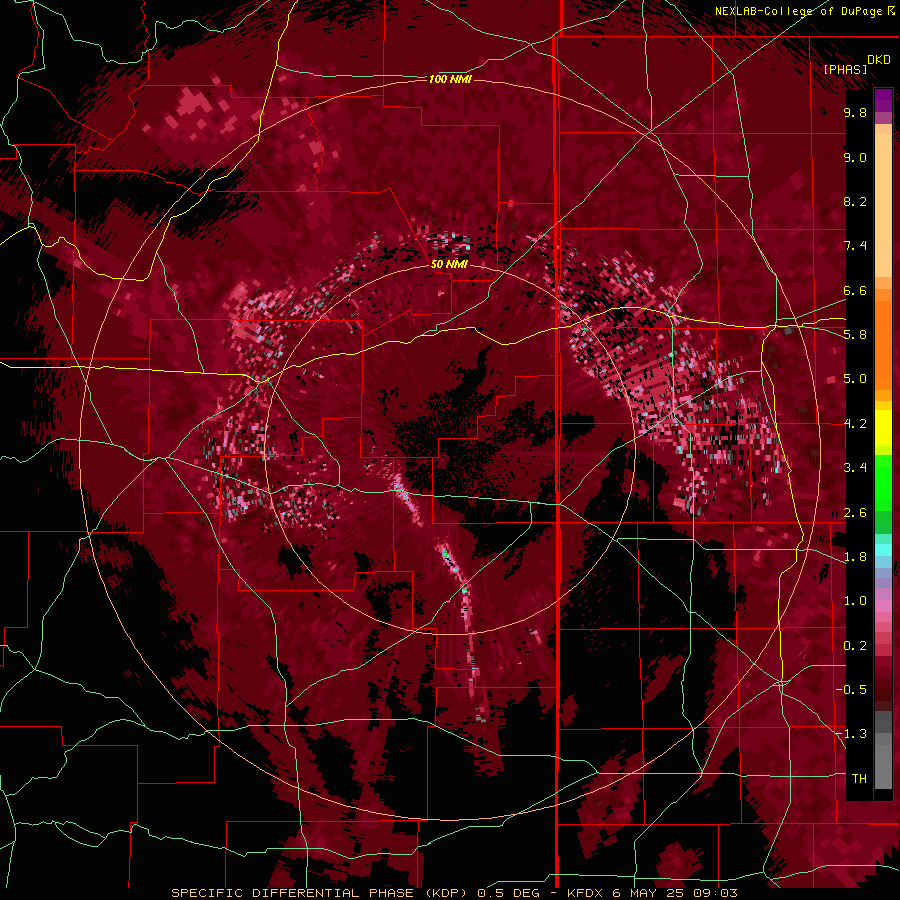
Task: Click the 9.0 value on the scale
Action: [x=855, y=158]
